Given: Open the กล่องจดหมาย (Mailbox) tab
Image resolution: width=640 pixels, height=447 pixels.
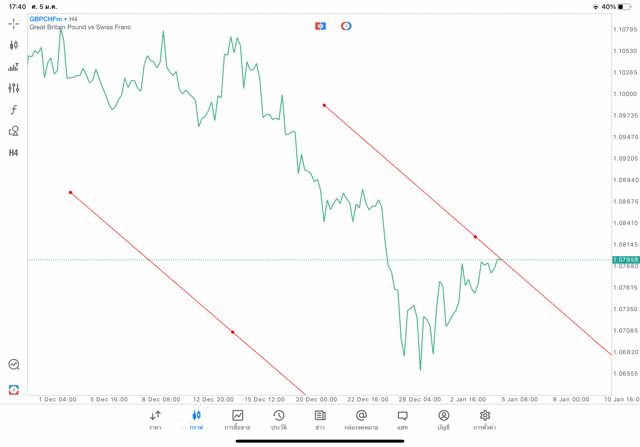Looking at the screenshot, I should pos(361,419).
